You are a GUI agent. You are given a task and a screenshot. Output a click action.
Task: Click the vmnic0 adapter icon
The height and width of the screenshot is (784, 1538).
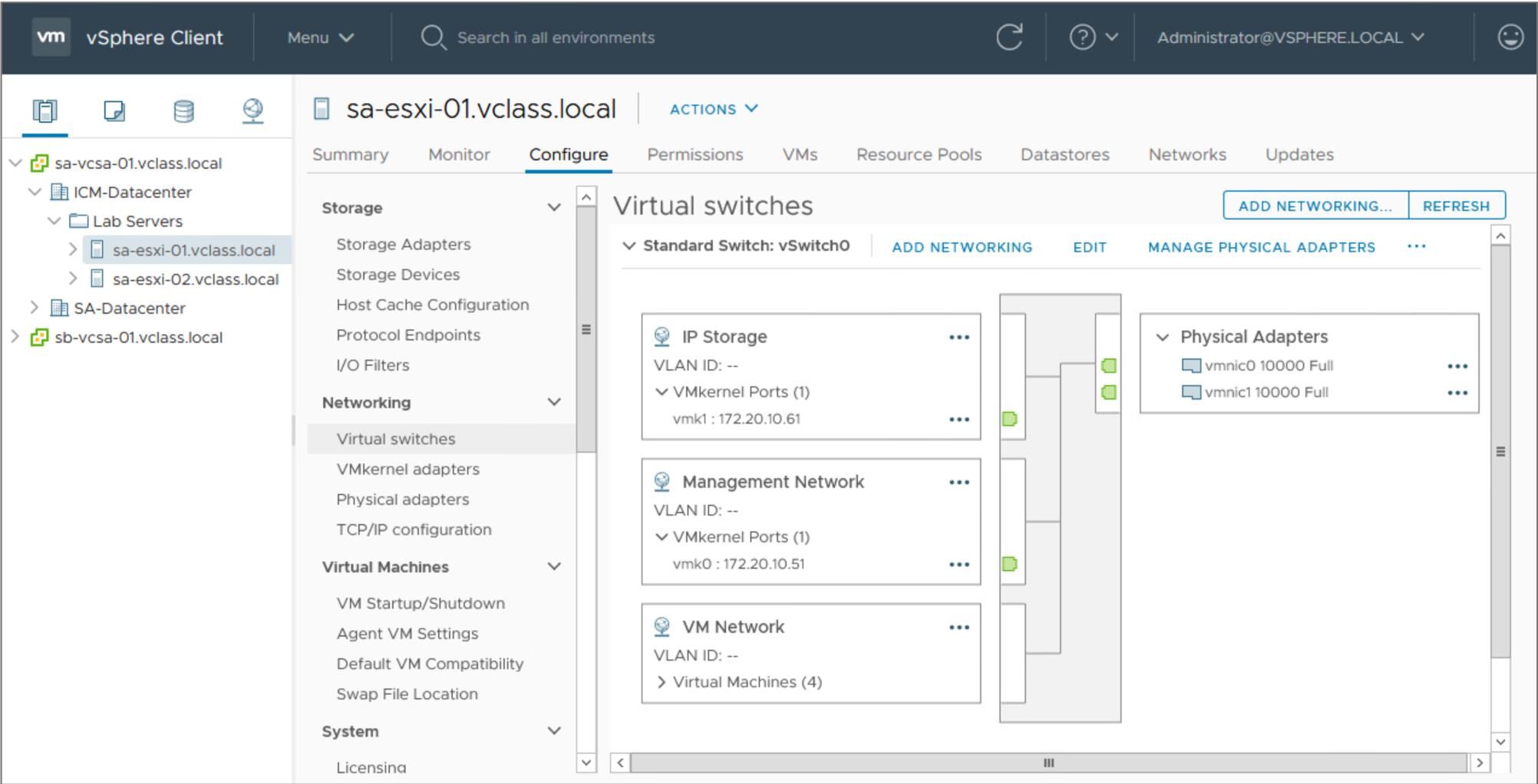pos(1191,366)
